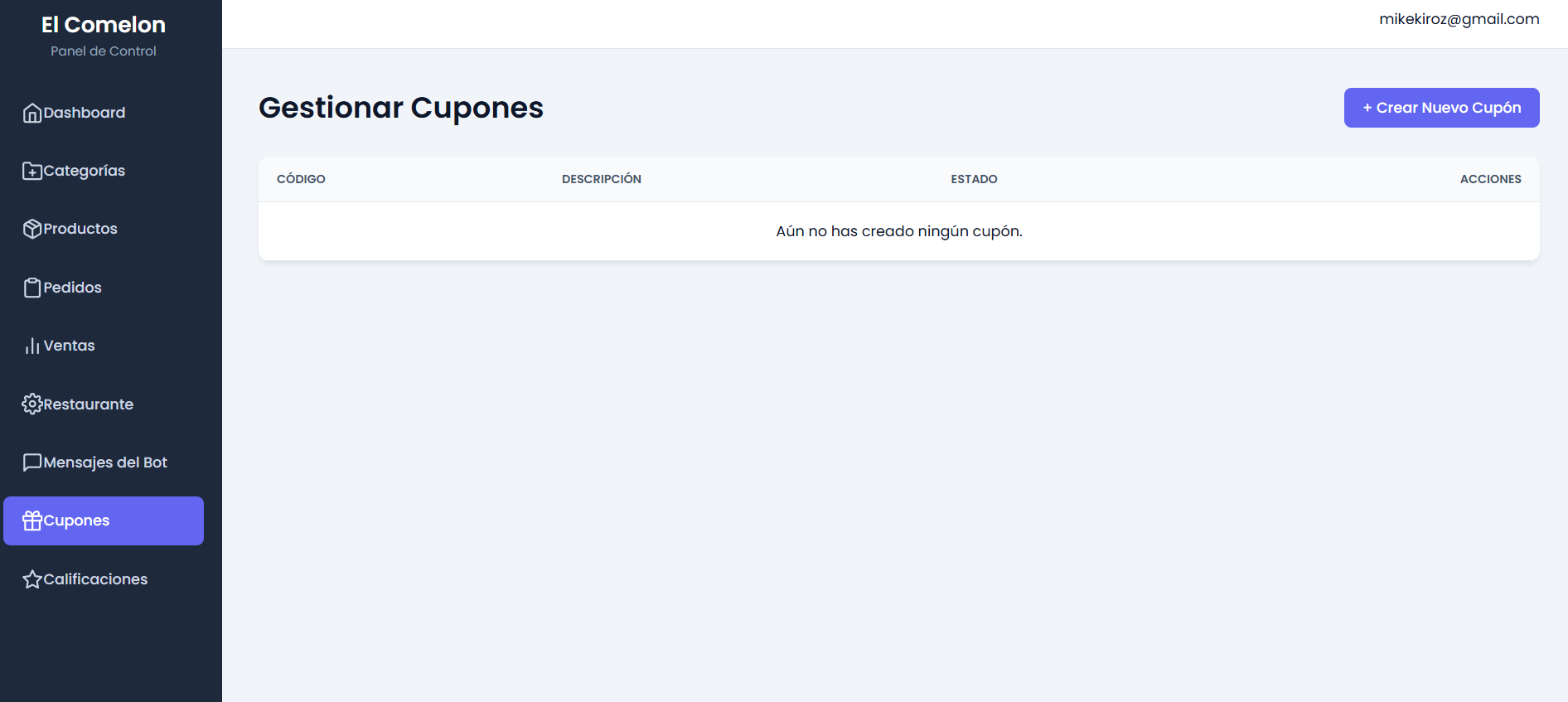
Task: Click the ESTADO column header
Action: coord(974,179)
